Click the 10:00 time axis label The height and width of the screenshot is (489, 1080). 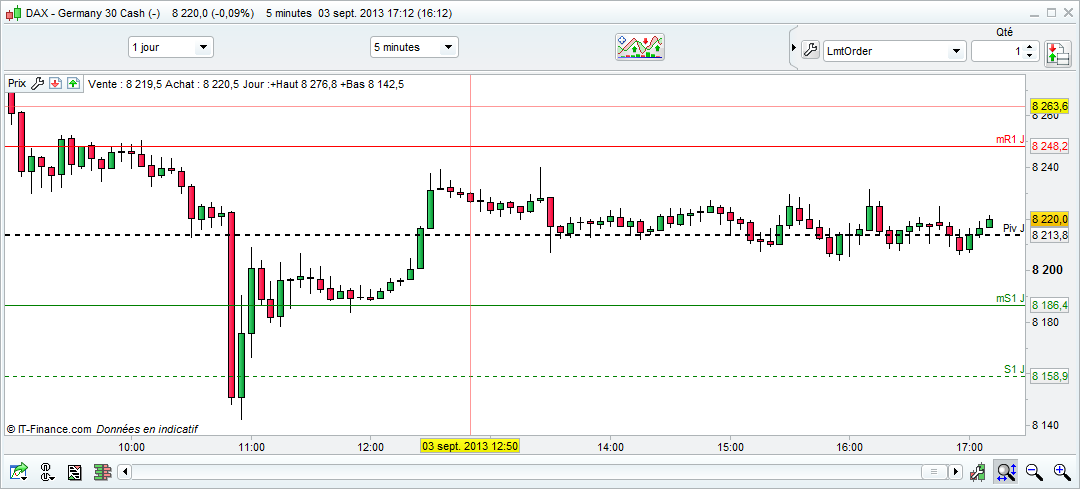click(132, 446)
